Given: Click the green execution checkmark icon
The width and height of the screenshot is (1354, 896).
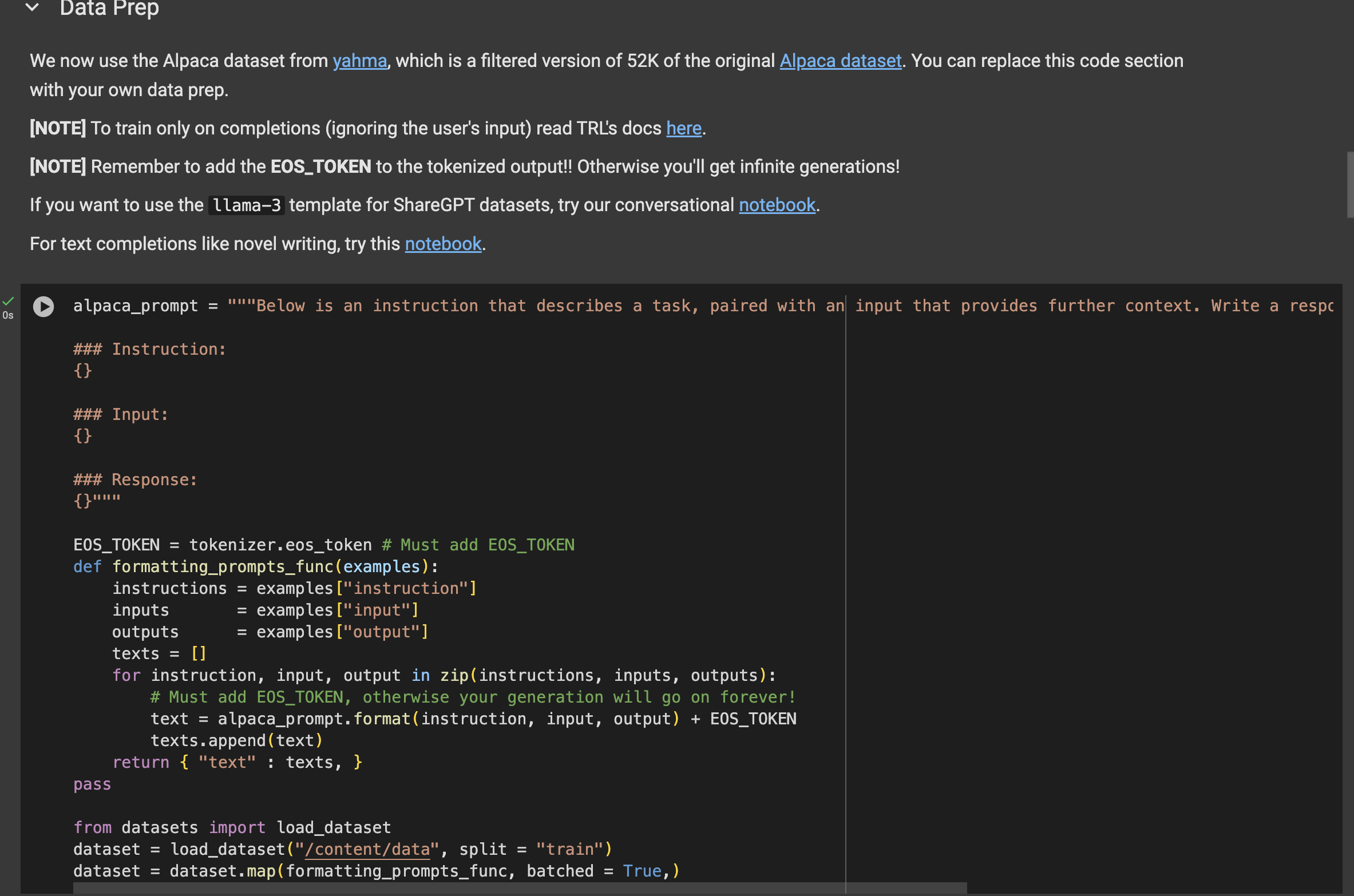Looking at the screenshot, I should (x=9, y=300).
